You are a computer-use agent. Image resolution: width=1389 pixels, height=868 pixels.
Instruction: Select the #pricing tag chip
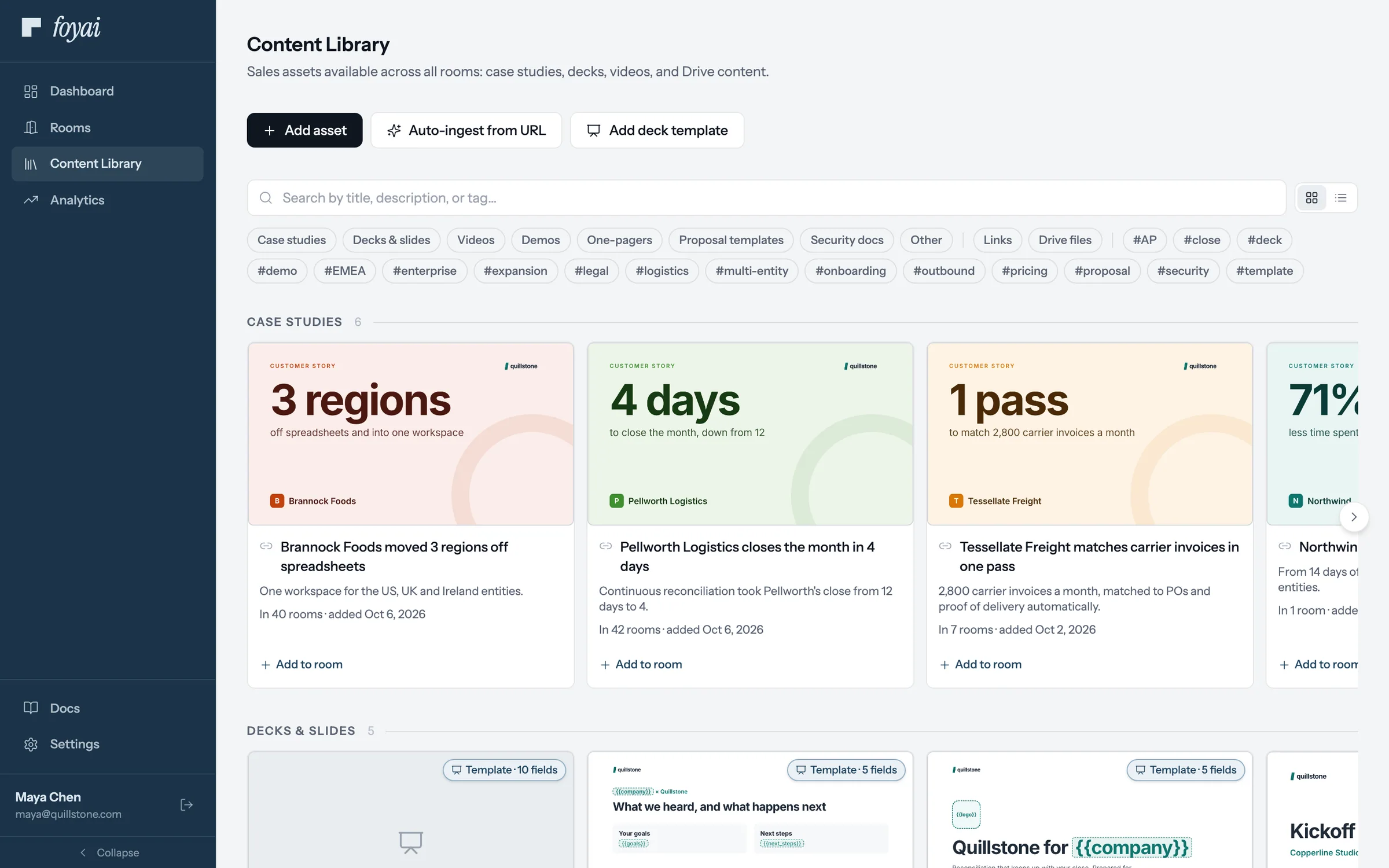pyautogui.click(x=1024, y=271)
